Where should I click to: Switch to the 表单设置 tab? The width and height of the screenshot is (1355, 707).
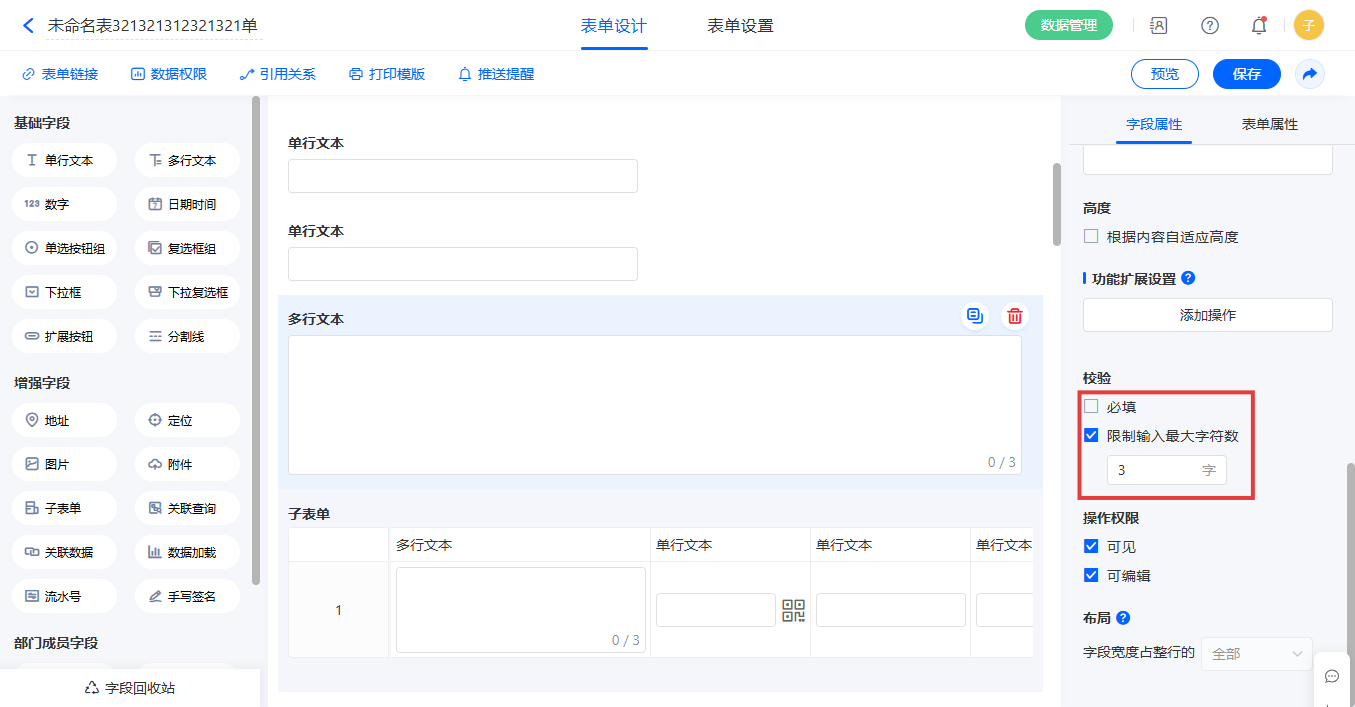tap(740, 26)
